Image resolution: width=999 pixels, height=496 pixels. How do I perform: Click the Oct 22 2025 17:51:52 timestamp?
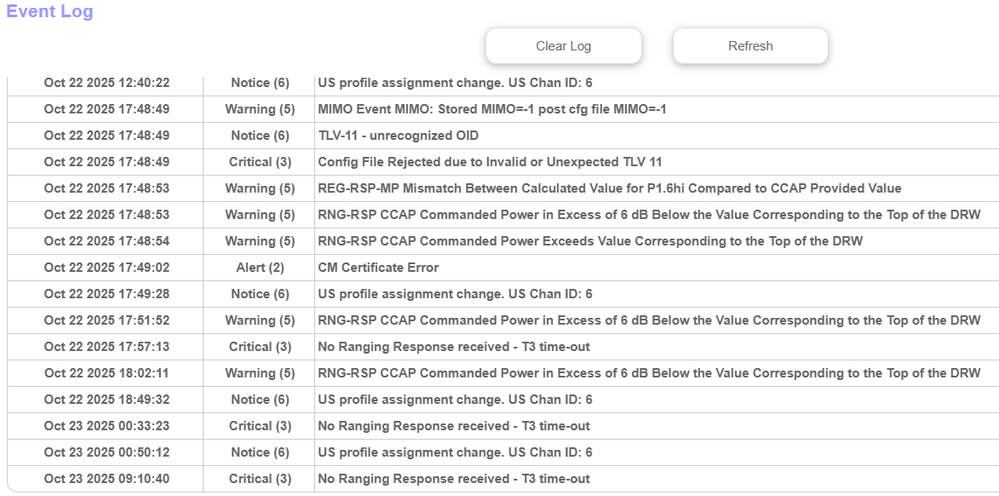point(107,321)
